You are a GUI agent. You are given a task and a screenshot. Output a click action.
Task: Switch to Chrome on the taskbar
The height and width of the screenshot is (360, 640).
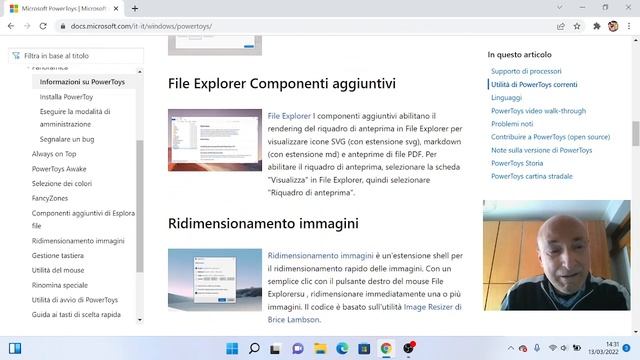coord(386,348)
